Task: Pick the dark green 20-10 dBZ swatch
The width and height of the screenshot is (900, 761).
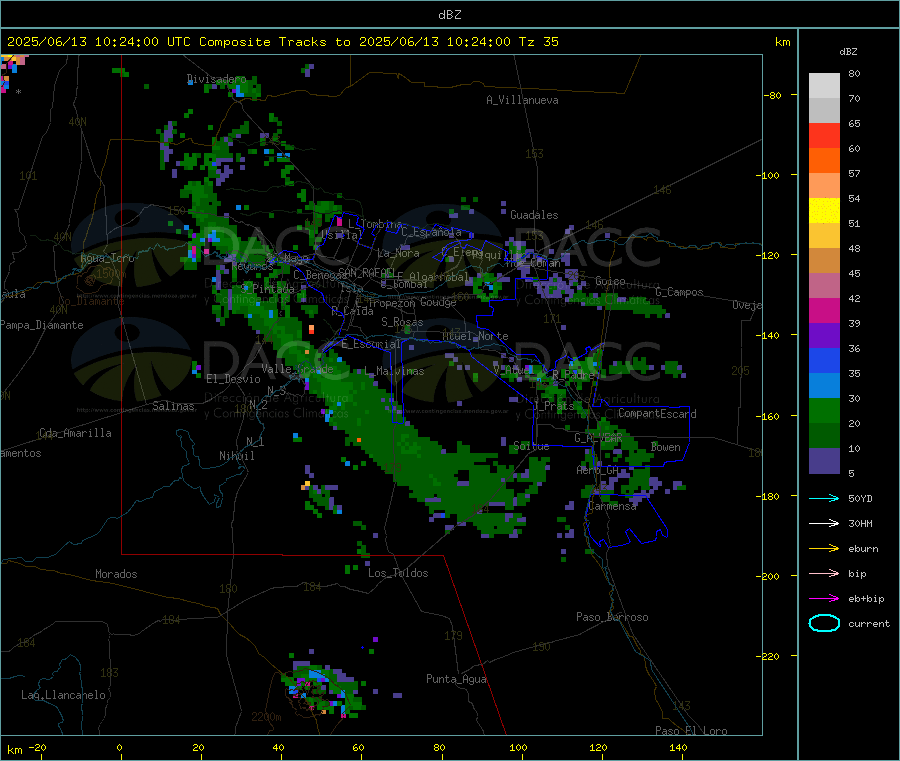Action: click(x=824, y=436)
